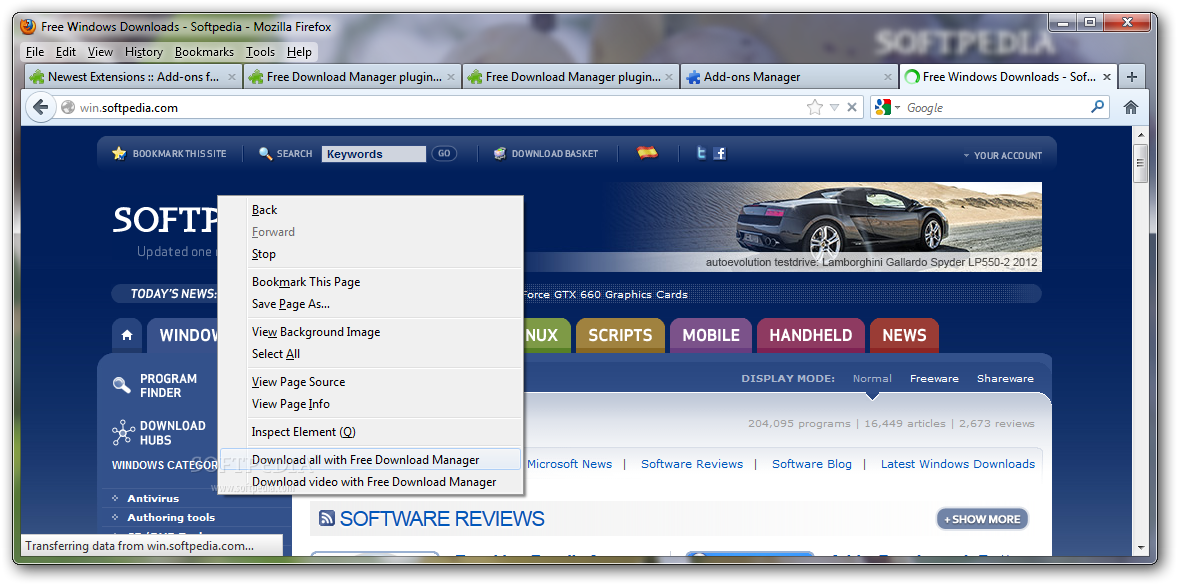The width and height of the screenshot is (1178, 585).
Task: Click the bookmark star in address bar
Action: pyautogui.click(x=815, y=107)
